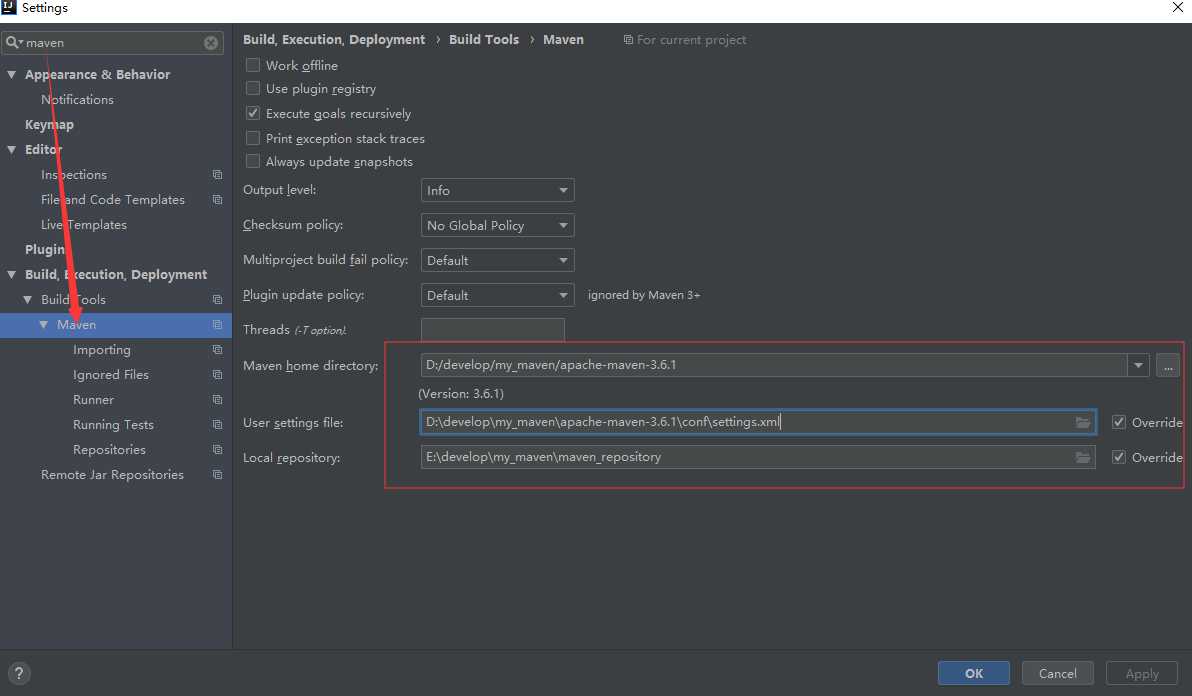This screenshot has width=1192, height=696.
Task: Focus the Threads input field
Action: pos(493,330)
